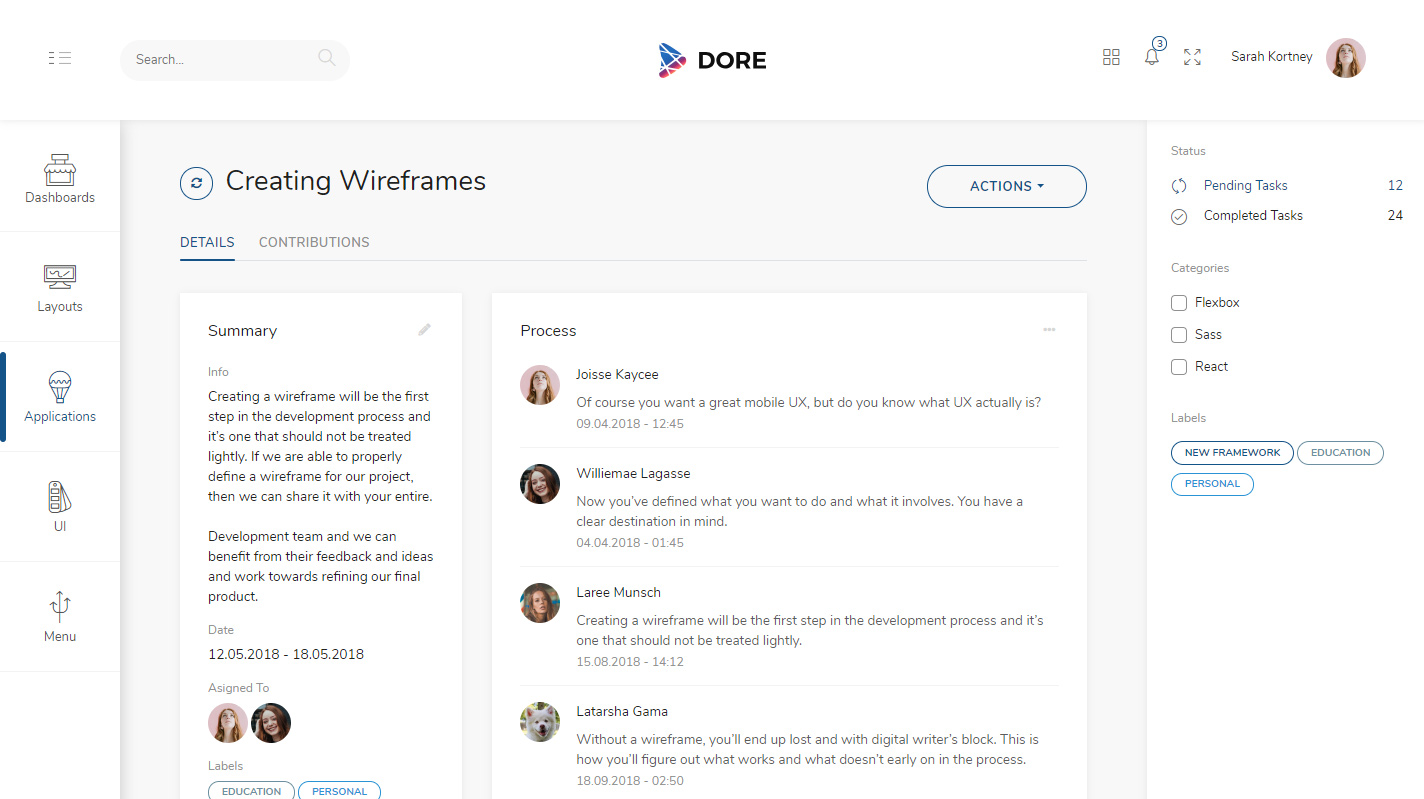The height and width of the screenshot is (799, 1424).
Task: Toggle the sidebar menu hamburger icon
Action: point(59,58)
